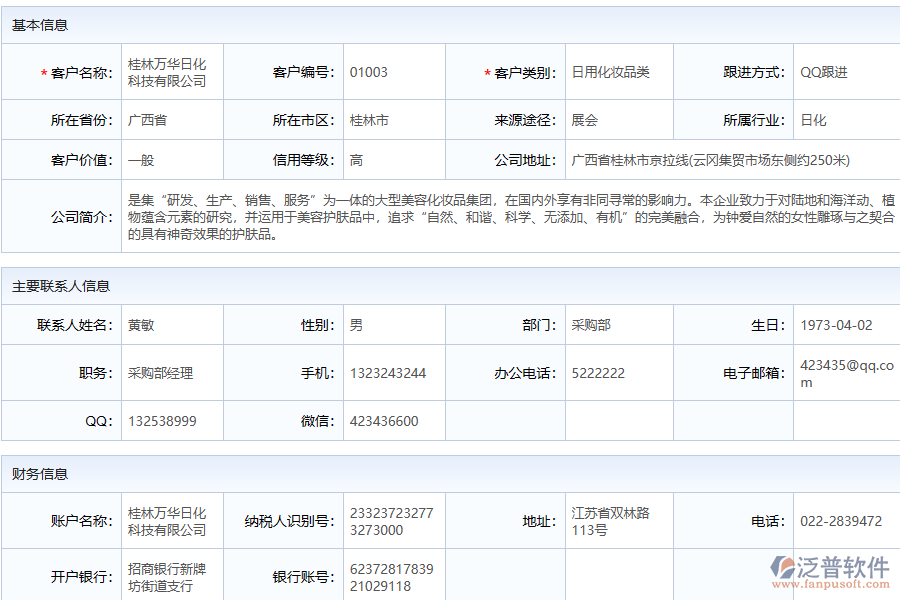Select the 客户名称 value 桂林万华日化科技有限公司
This screenshot has height=600, width=900.
coord(168,72)
